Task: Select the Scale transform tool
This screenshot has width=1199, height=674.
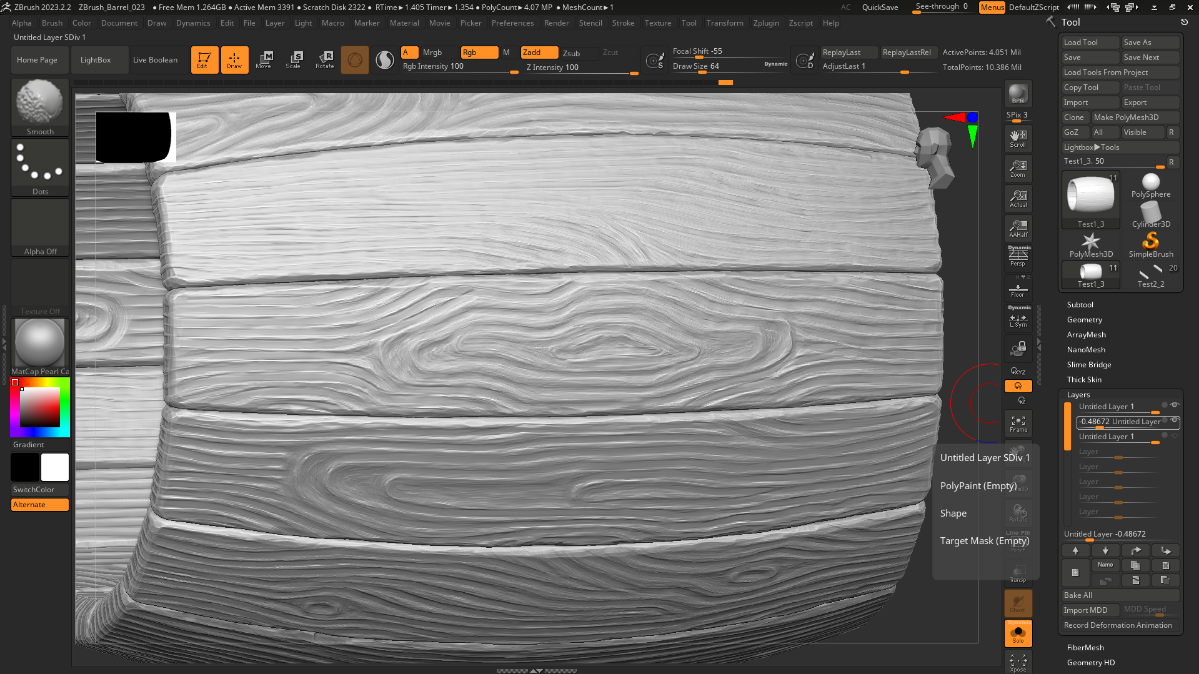Action: pos(294,60)
